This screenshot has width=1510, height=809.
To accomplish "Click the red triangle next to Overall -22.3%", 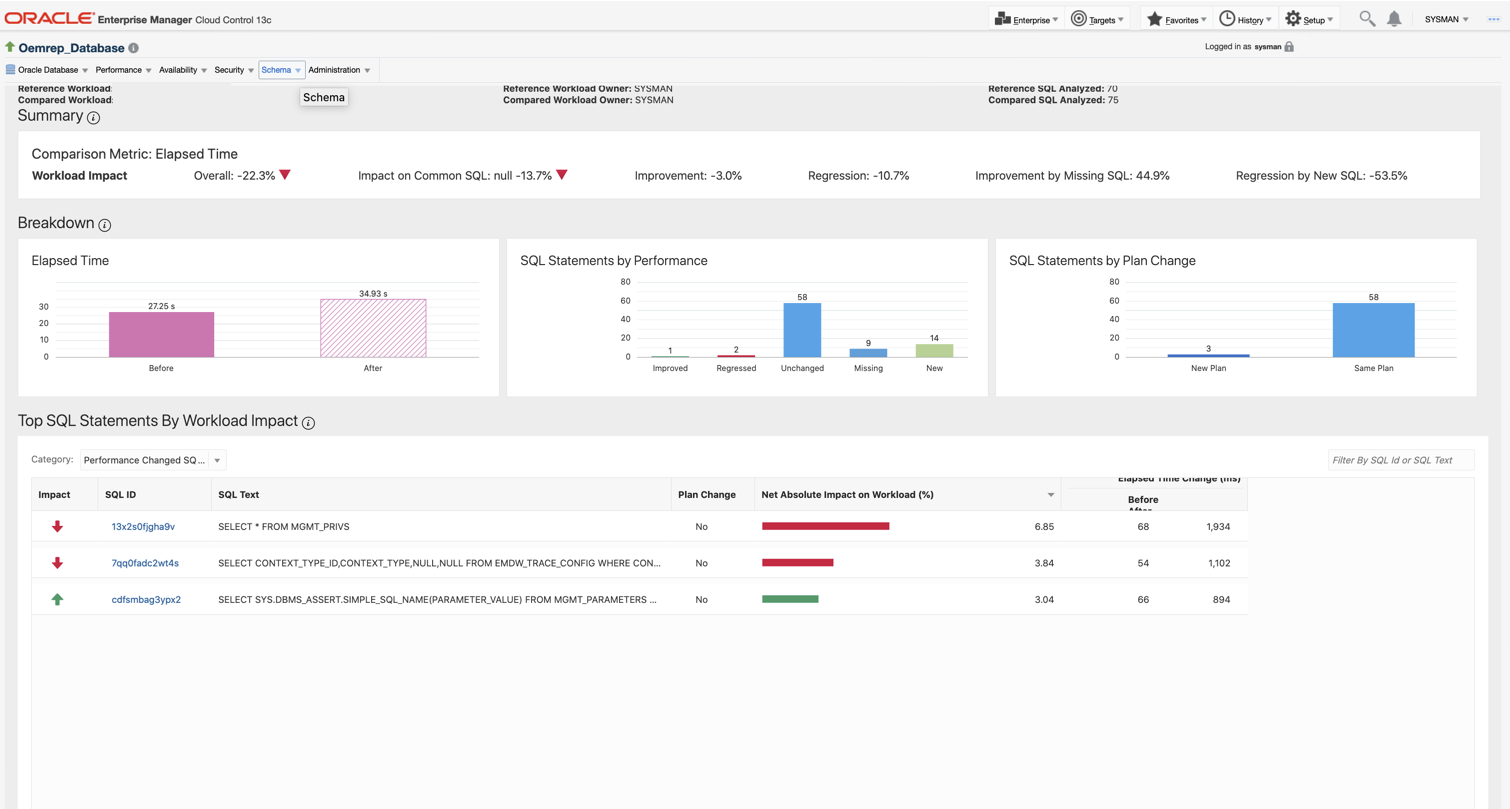I will [x=285, y=175].
